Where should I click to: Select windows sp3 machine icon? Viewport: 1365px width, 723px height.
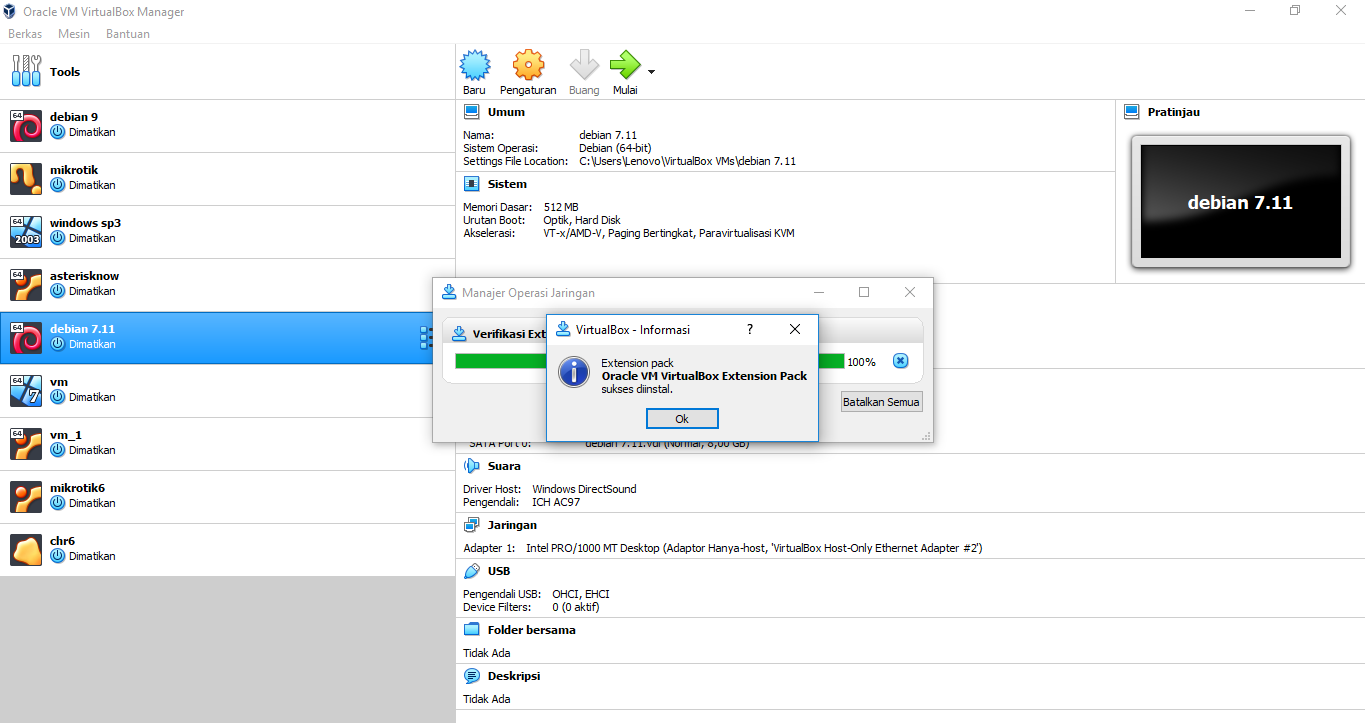click(26, 231)
